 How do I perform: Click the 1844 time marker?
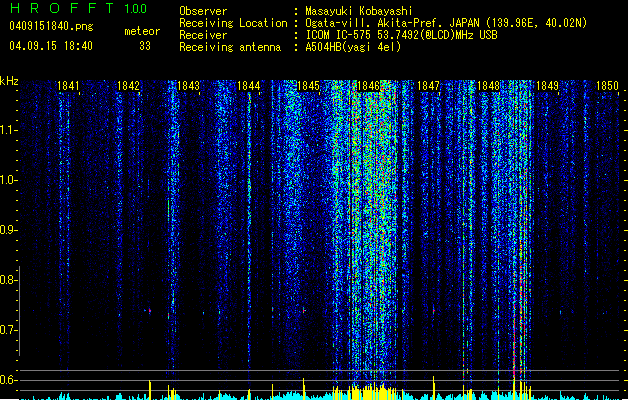(248, 86)
